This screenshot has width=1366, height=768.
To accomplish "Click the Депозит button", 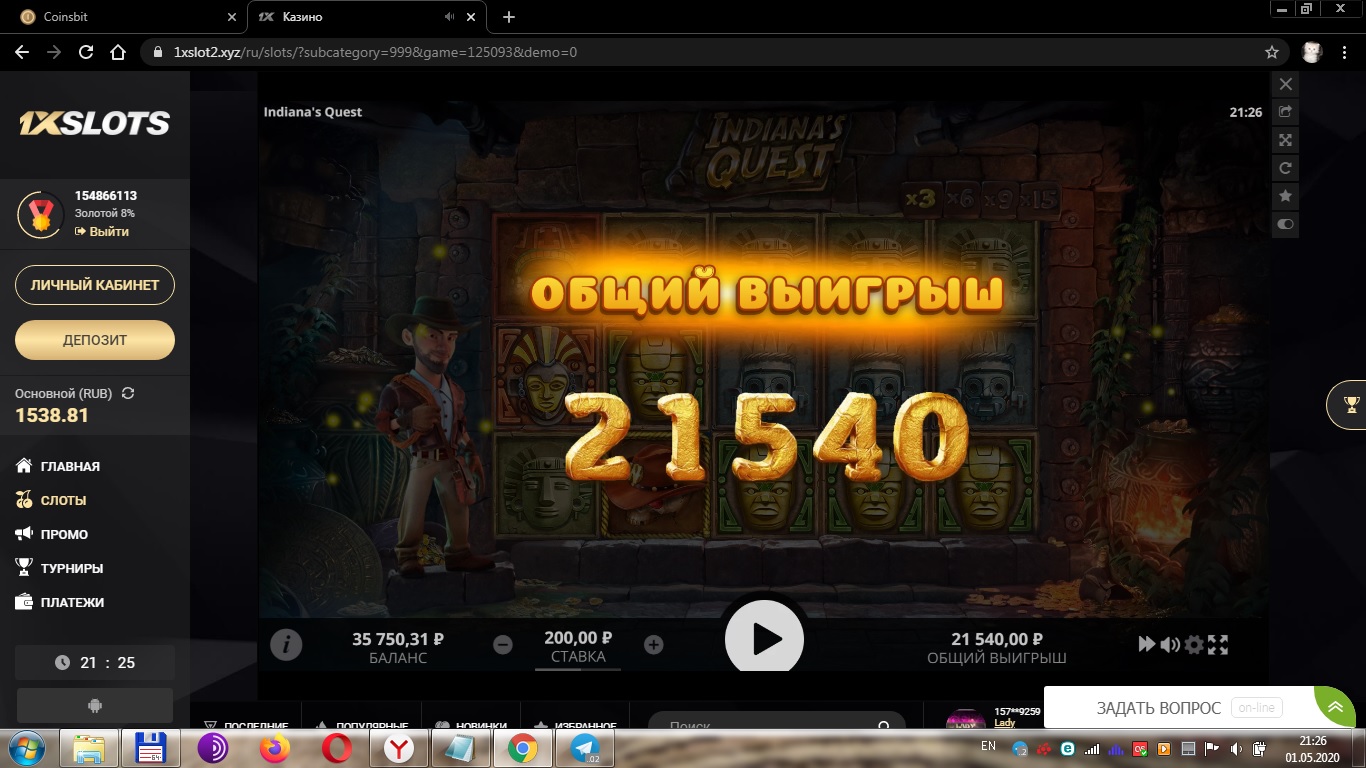I will 95,340.
